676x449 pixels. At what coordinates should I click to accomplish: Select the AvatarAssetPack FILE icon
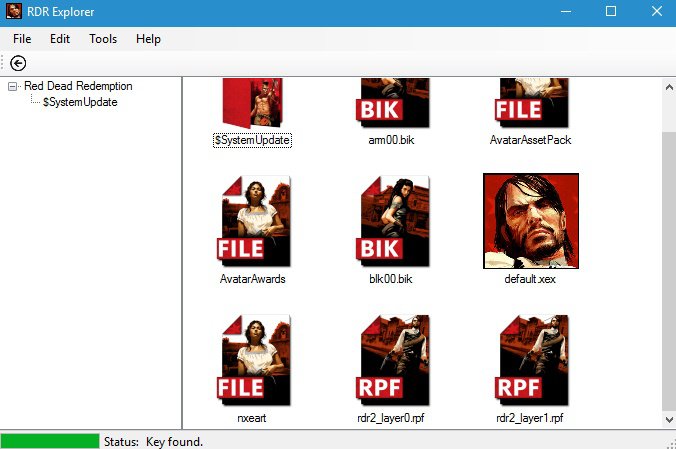point(532,103)
